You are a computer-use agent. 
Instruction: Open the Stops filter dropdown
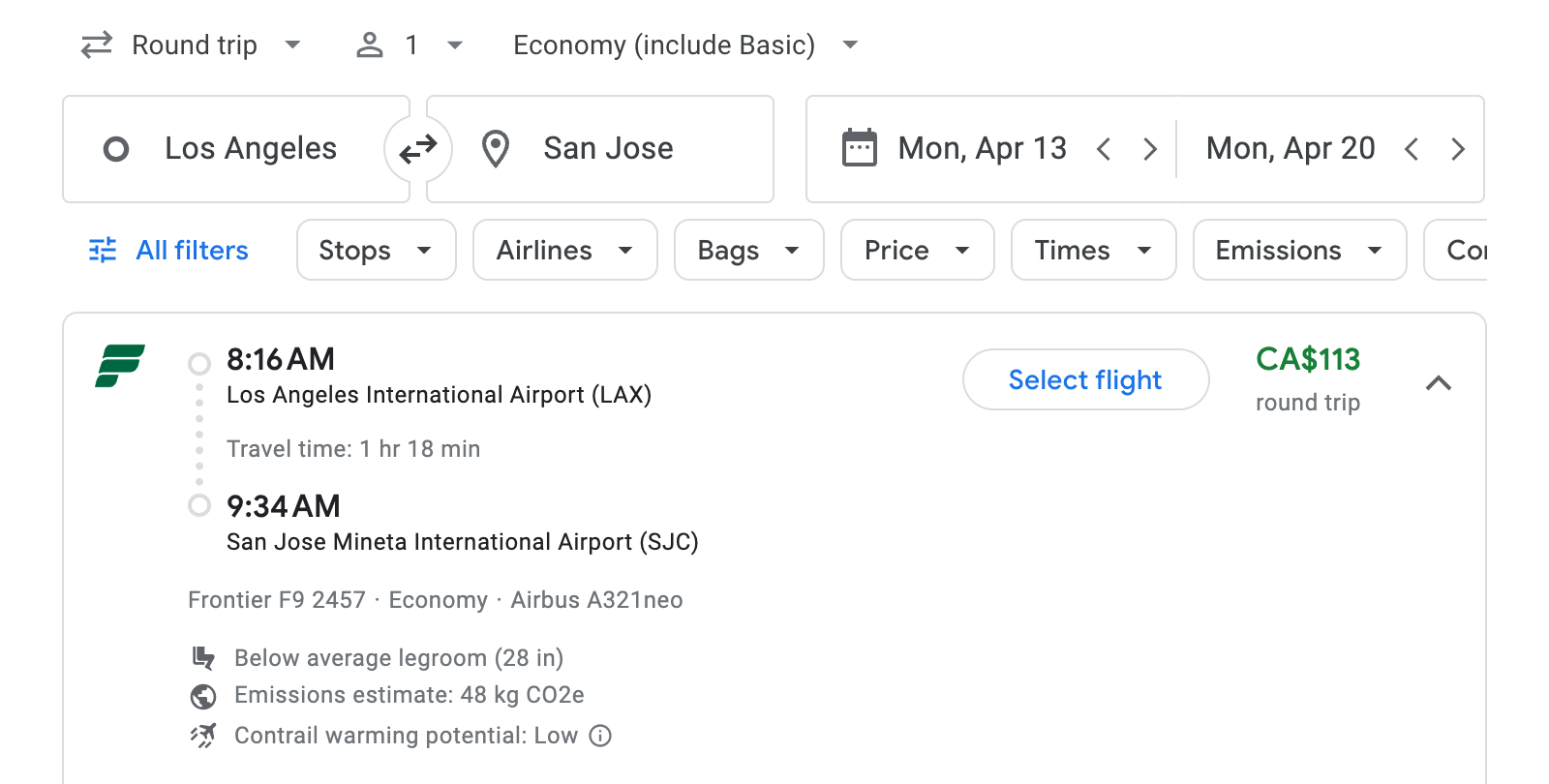tap(376, 250)
